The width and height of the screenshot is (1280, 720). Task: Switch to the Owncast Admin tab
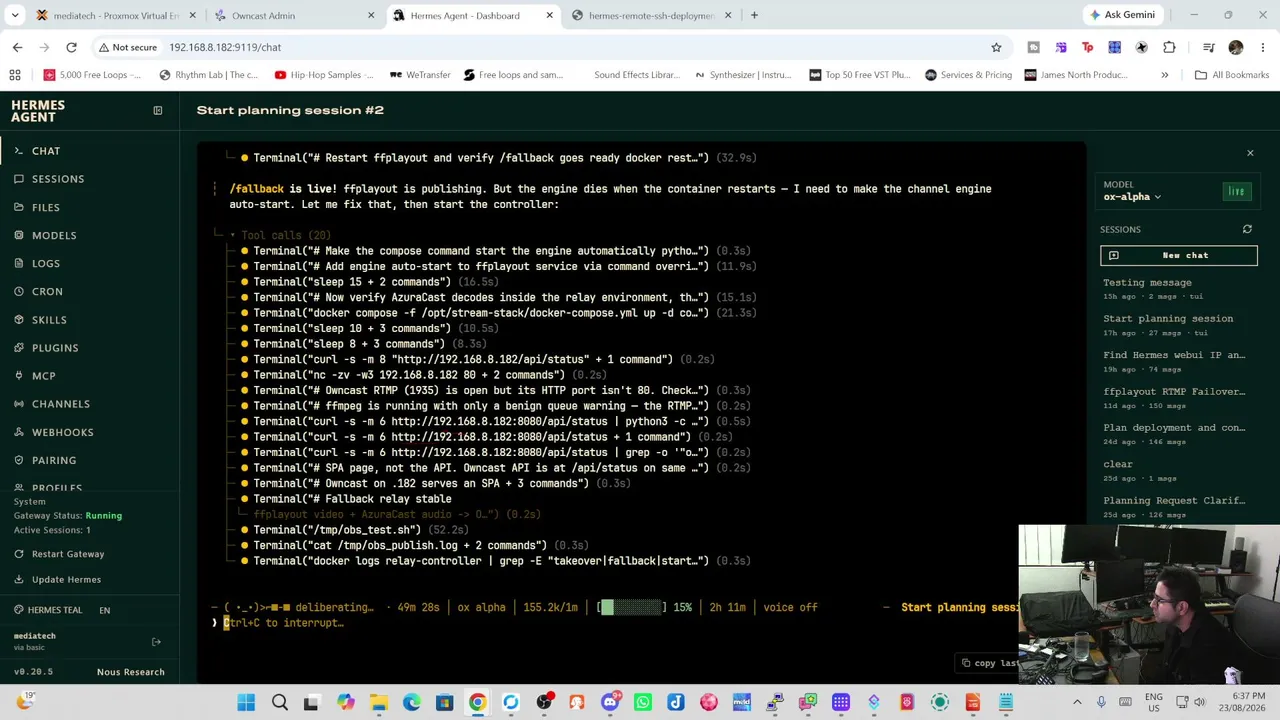tap(292, 15)
